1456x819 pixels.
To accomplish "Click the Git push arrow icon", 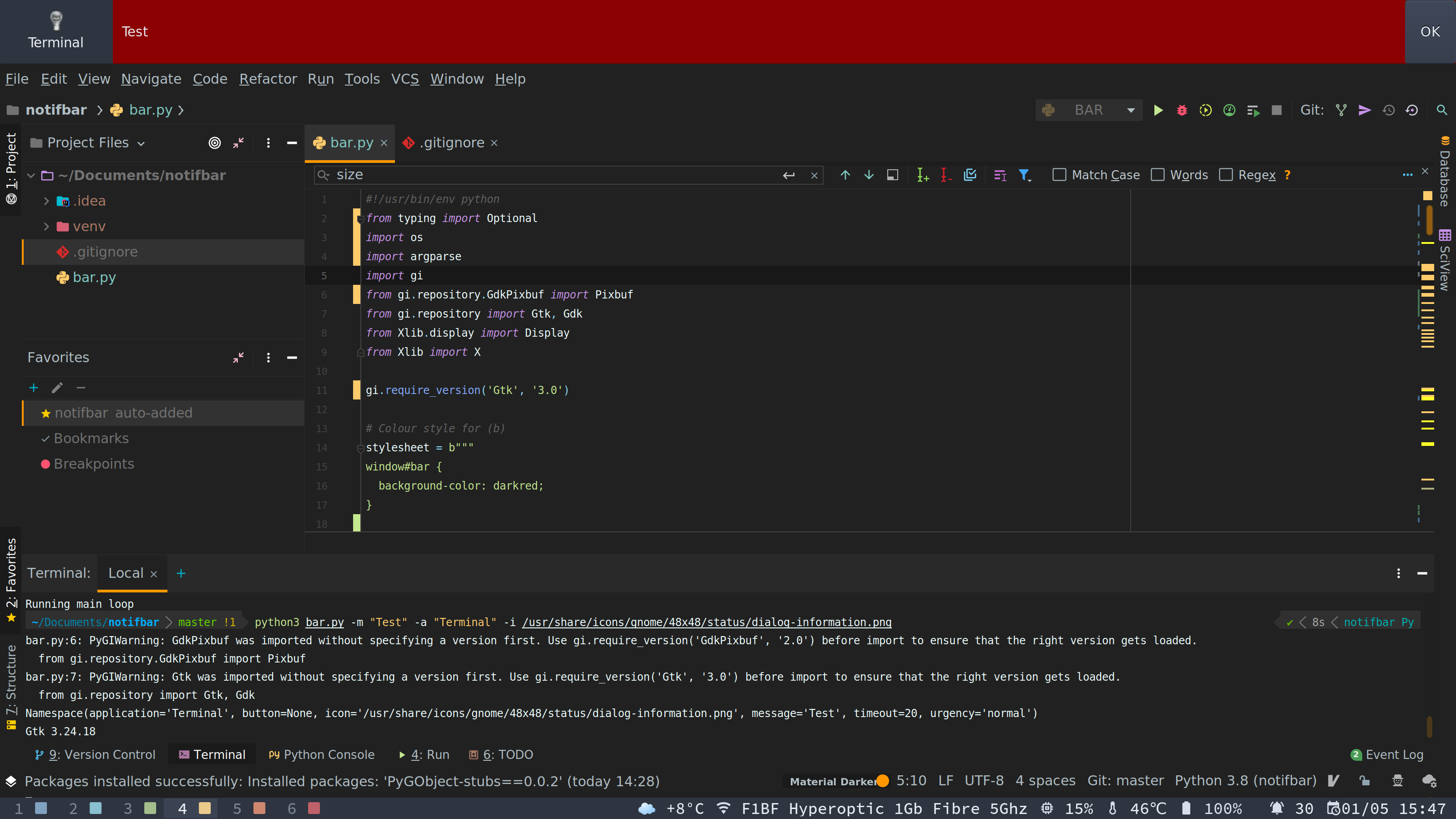I will point(1365,110).
